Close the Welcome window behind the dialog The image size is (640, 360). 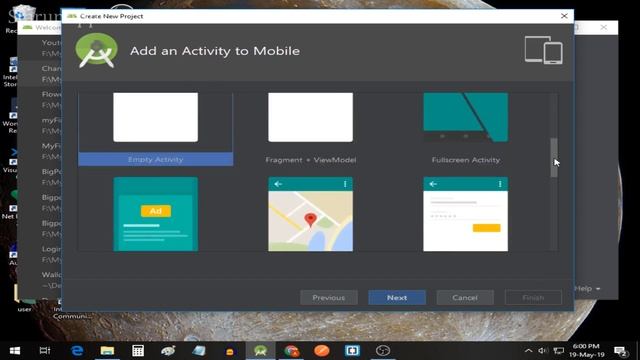coord(603,27)
